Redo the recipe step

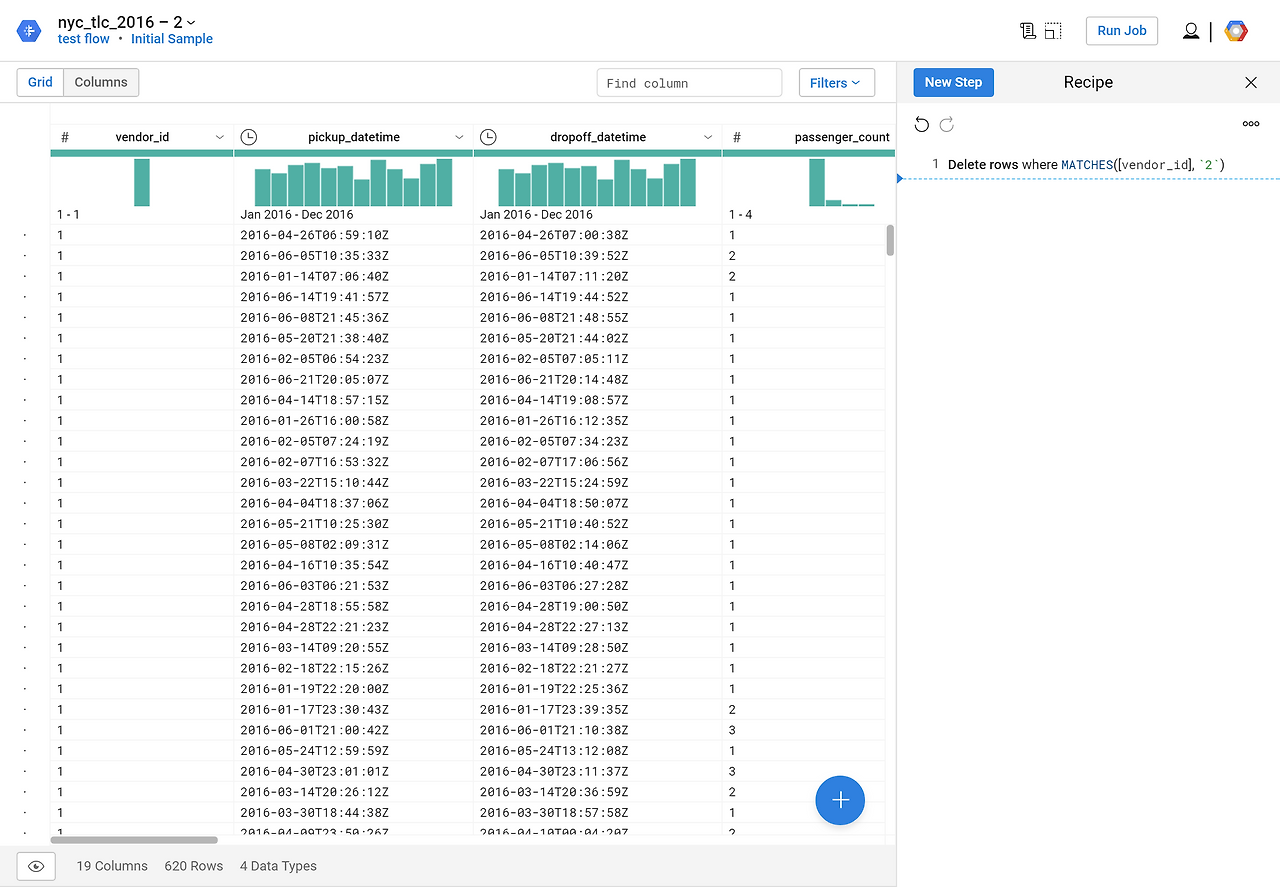pos(947,124)
